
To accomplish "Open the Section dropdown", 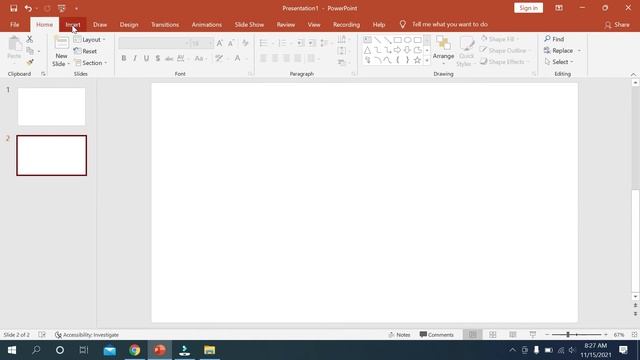I will tap(91, 63).
